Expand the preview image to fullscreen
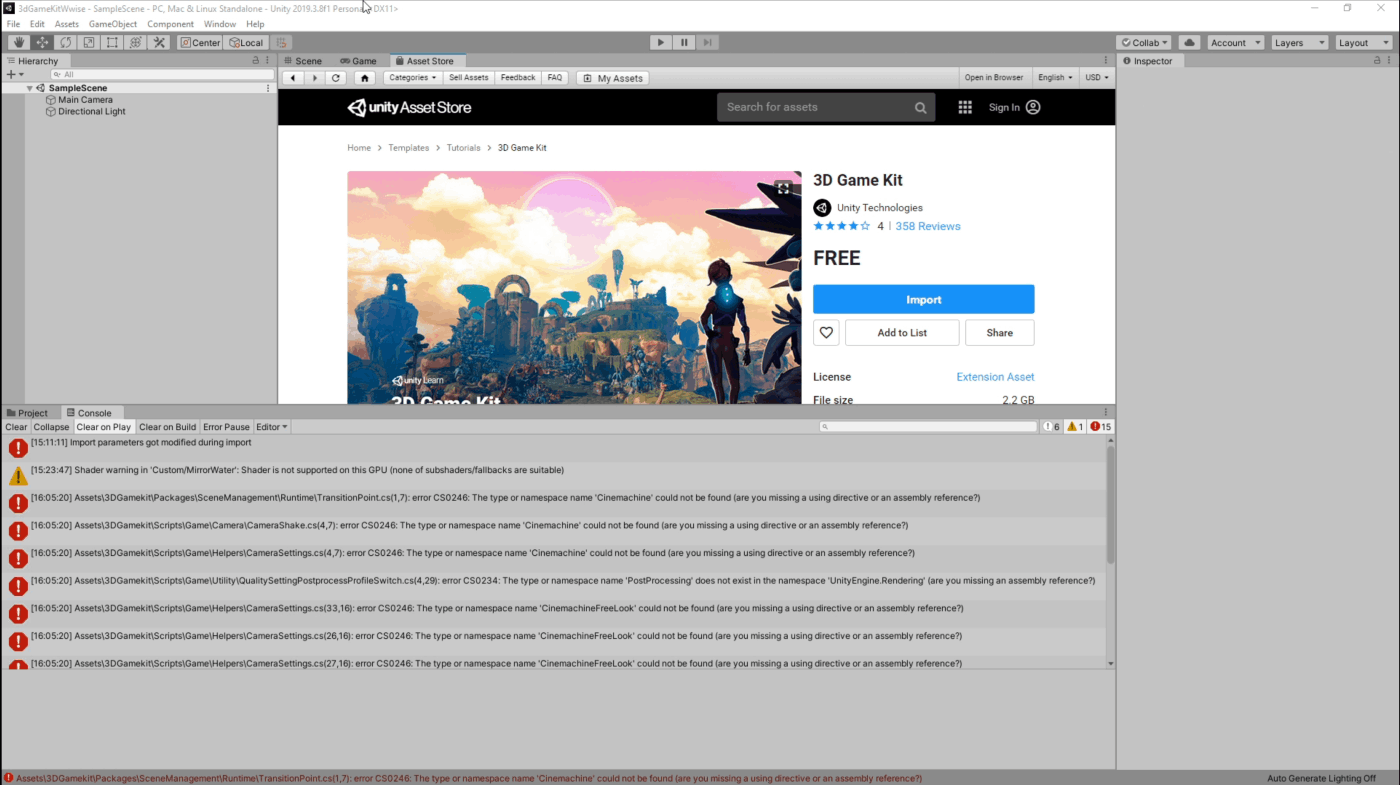1400x785 pixels. [783, 188]
